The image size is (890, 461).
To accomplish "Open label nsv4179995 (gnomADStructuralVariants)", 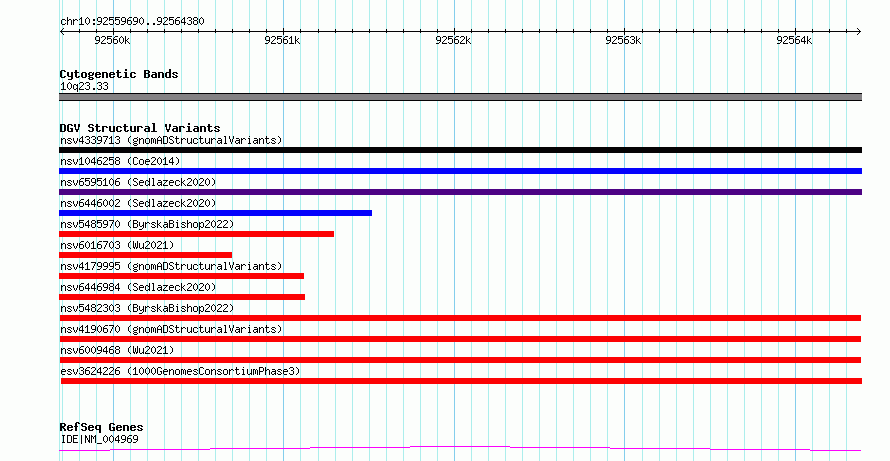I will pyautogui.click(x=171, y=266).
